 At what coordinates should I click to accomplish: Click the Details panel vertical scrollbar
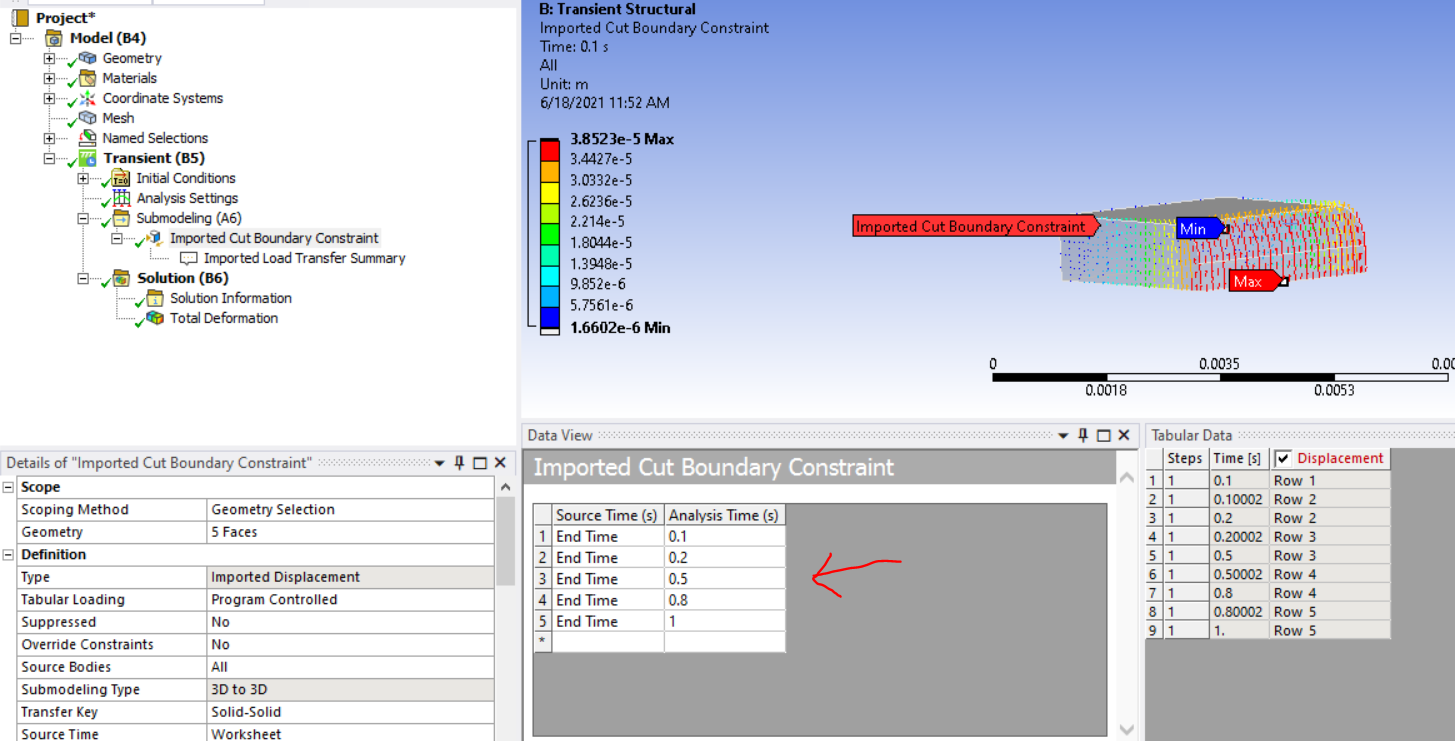coord(506,542)
